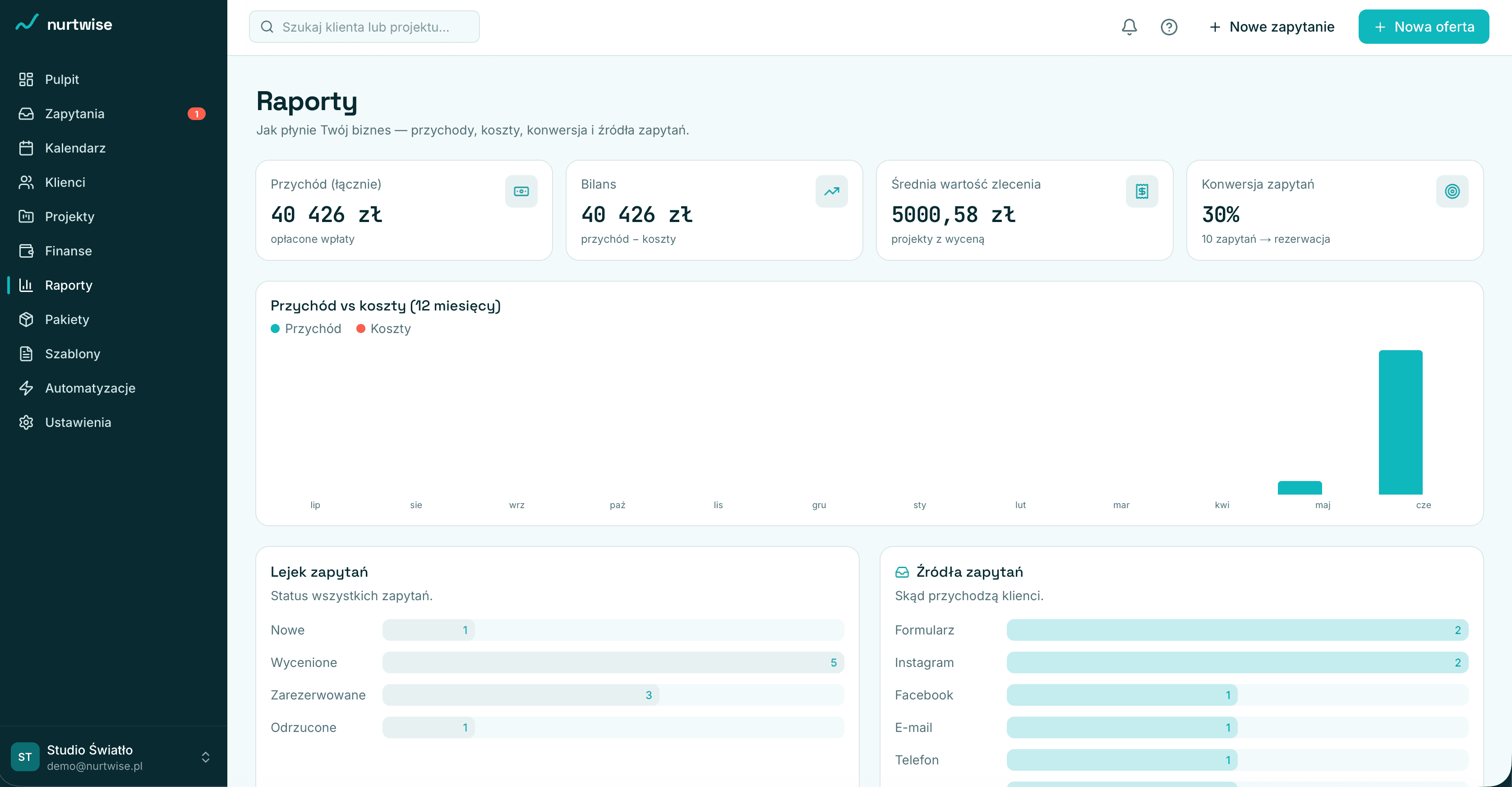
Task: Click the help question mark icon
Action: click(x=1169, y=27)
